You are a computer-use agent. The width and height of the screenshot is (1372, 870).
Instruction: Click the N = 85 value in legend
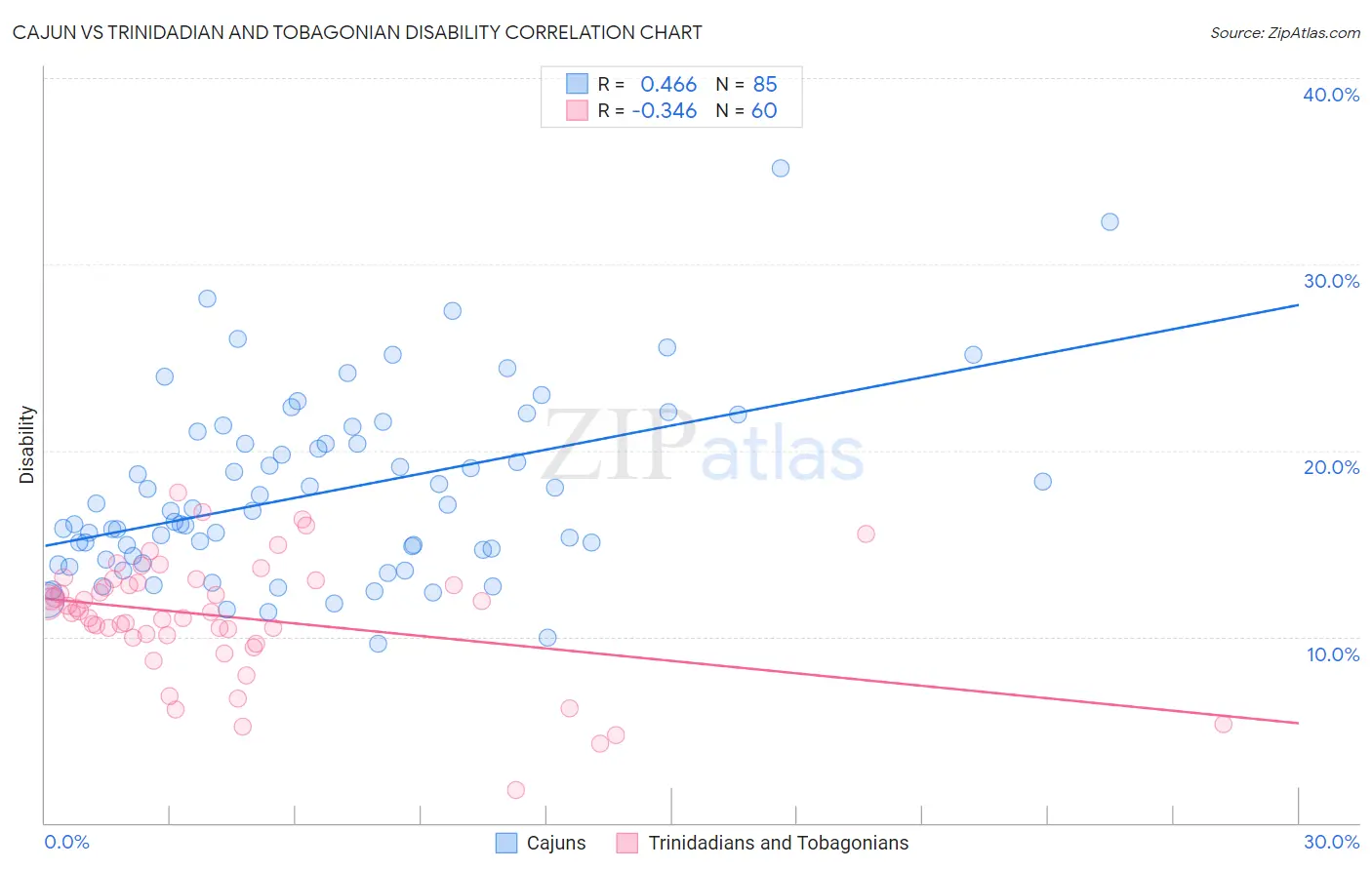click(747, 84)
